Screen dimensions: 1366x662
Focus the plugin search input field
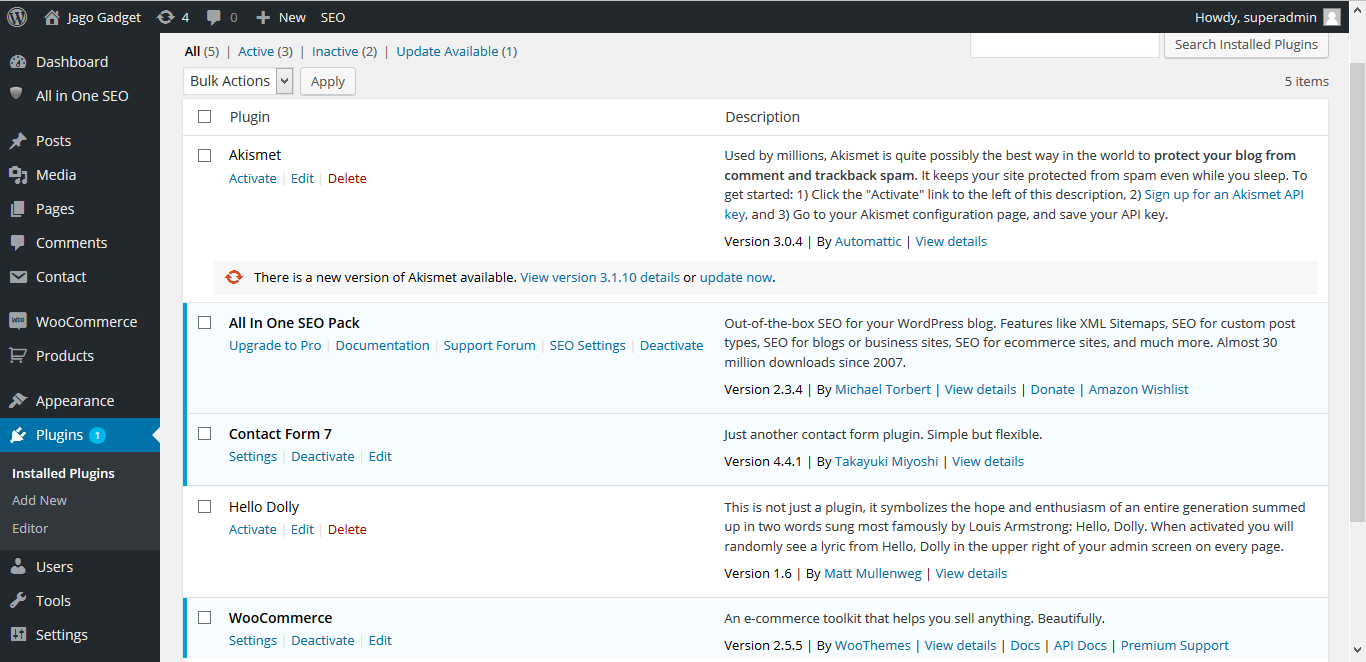click(x=1065, y=44)
